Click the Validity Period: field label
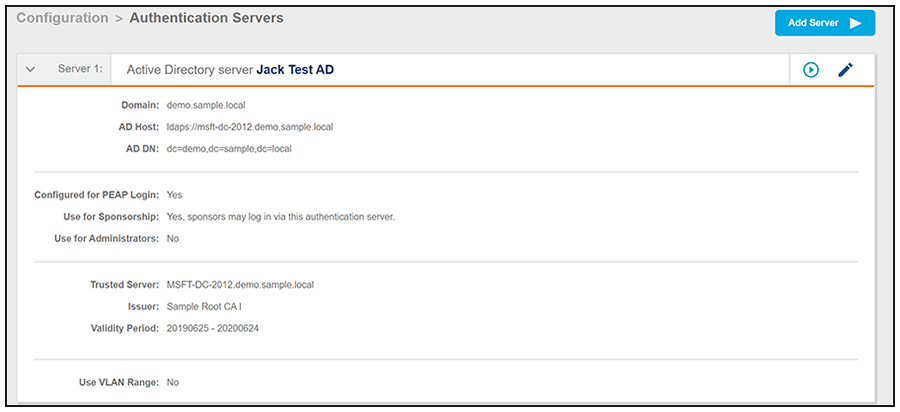The image size is (900, 412). tap(125, 329)
